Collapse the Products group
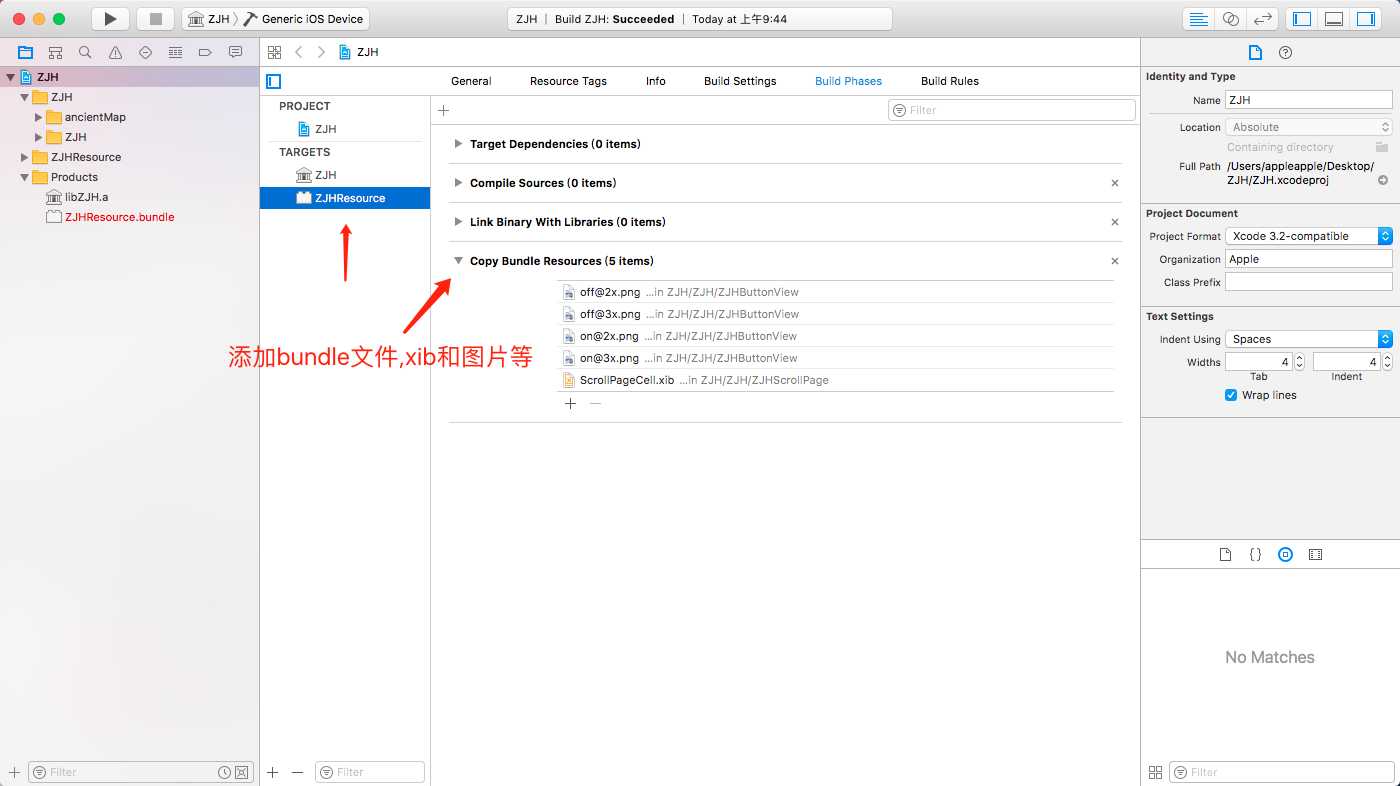Screen dimensions: 1400x786 point(25,177)
